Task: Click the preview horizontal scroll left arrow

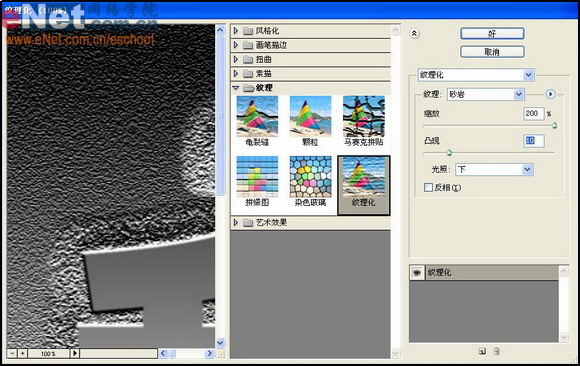Action: pos(163,353)
